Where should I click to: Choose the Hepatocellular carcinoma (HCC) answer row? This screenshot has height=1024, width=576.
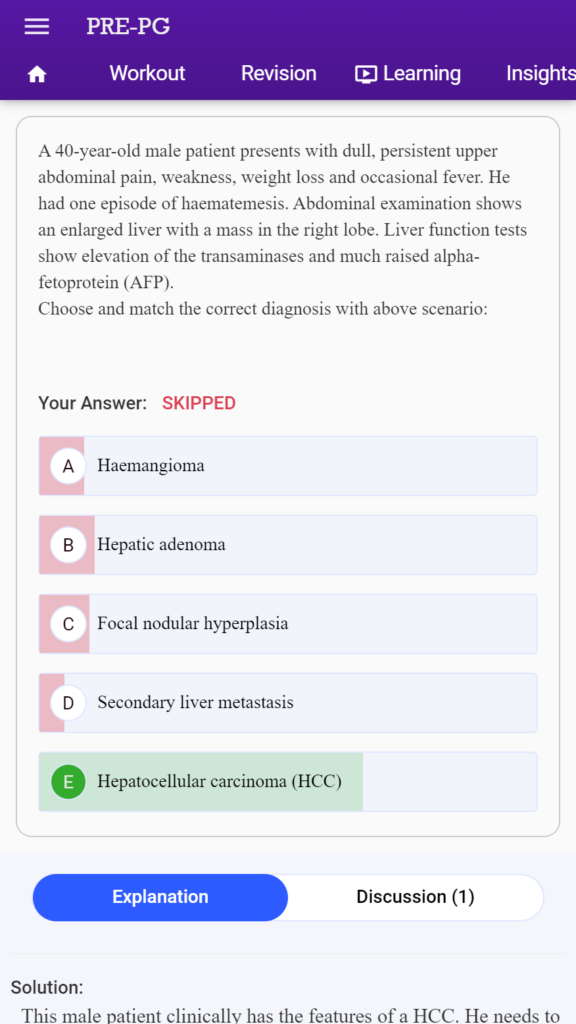pos(288,782)
